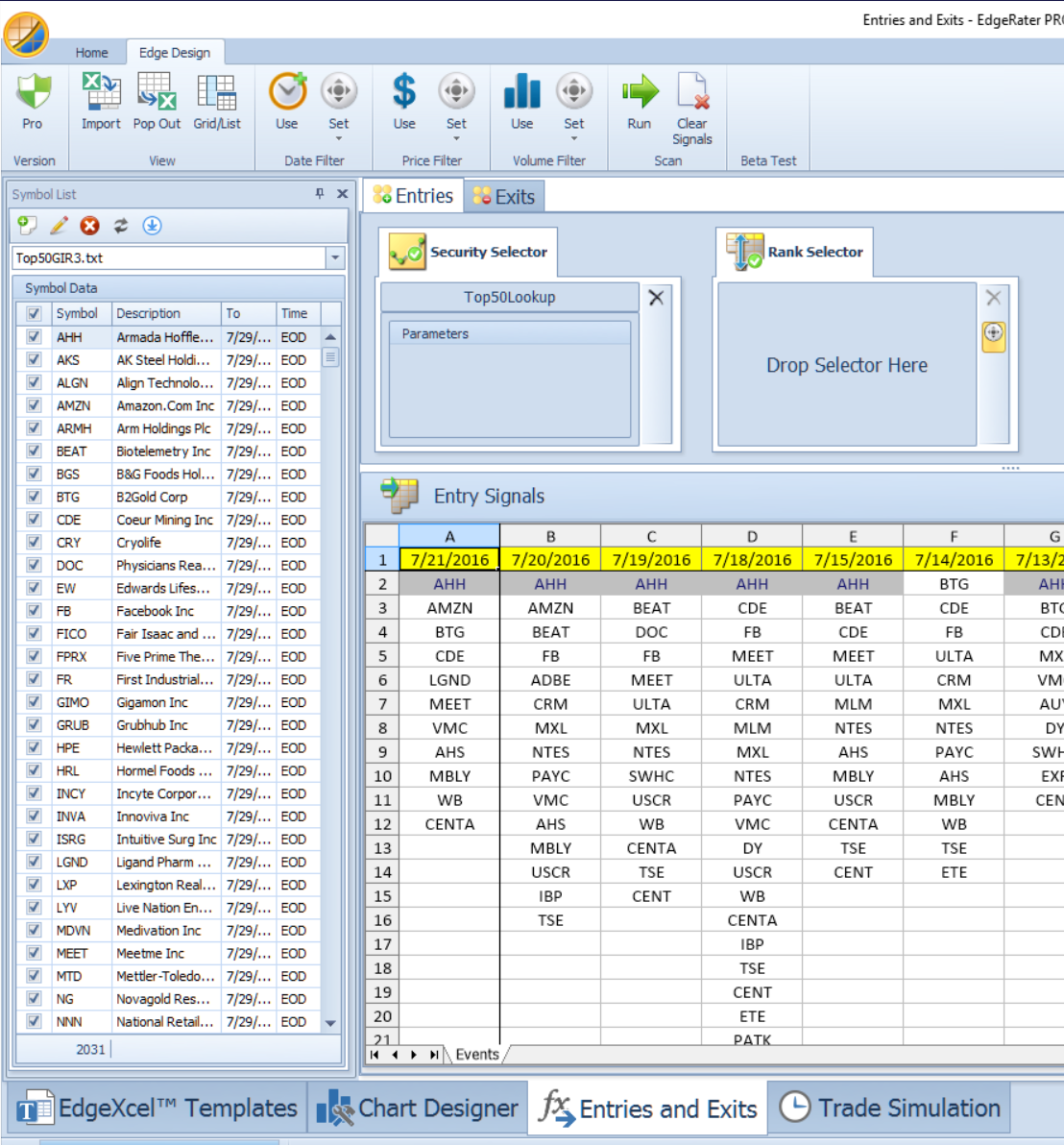
Task: Sort by the To column header
Action: [248, 313]
